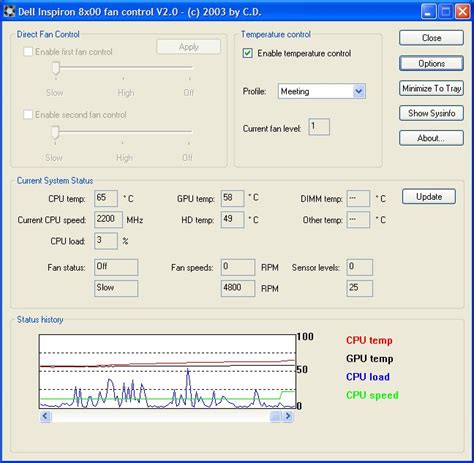This screenshot has height=463, width=474.
Task: Click the Sensor levels field showing 0
Action: click(360, 267)
